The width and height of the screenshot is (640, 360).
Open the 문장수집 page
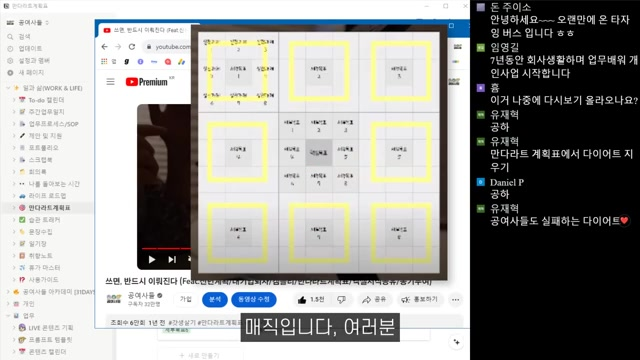coord(40,232)
